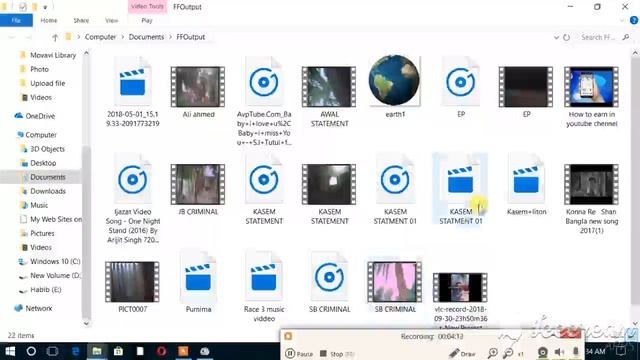Select KASEM STATEMENT file with disc icon
The image size is (640, 360).
tap(264, 179)
